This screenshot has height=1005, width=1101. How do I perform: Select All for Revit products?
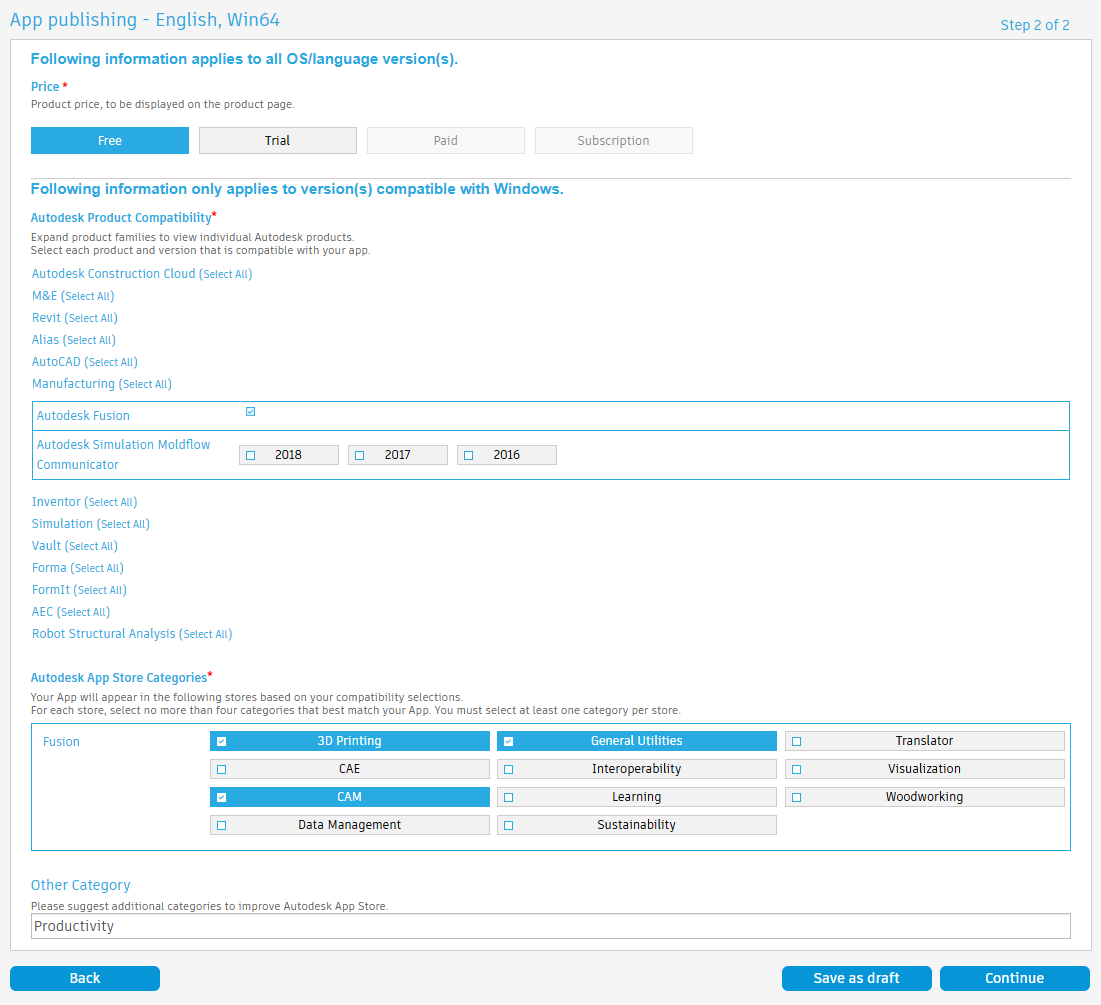(91, 318)
